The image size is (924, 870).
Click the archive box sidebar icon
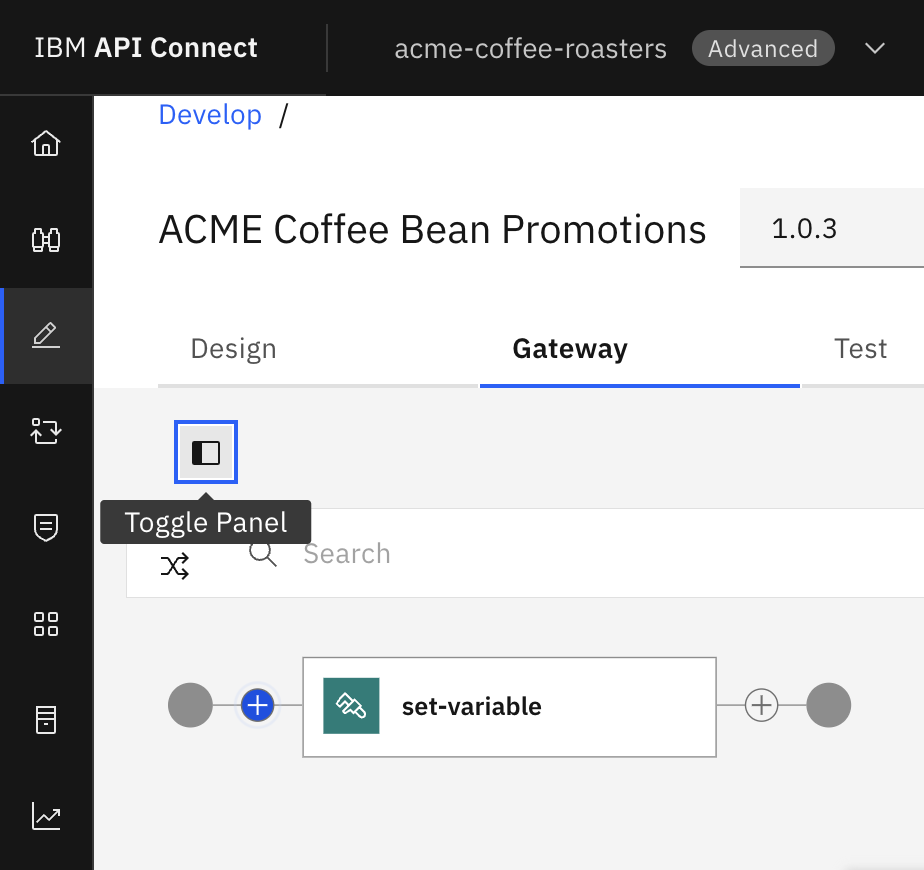pos(46,720)
